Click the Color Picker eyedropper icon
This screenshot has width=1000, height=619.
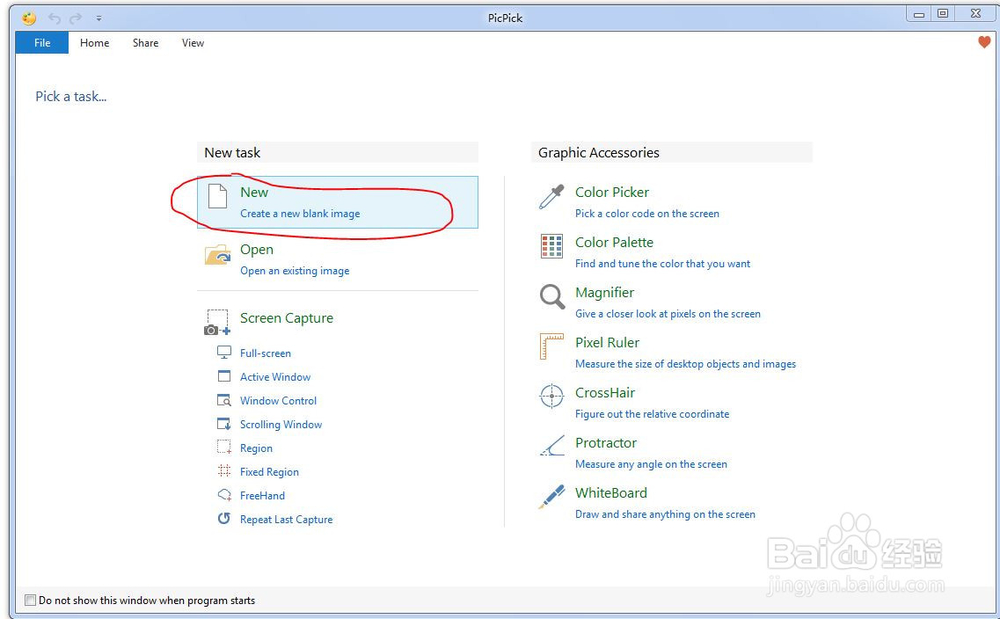551,197
